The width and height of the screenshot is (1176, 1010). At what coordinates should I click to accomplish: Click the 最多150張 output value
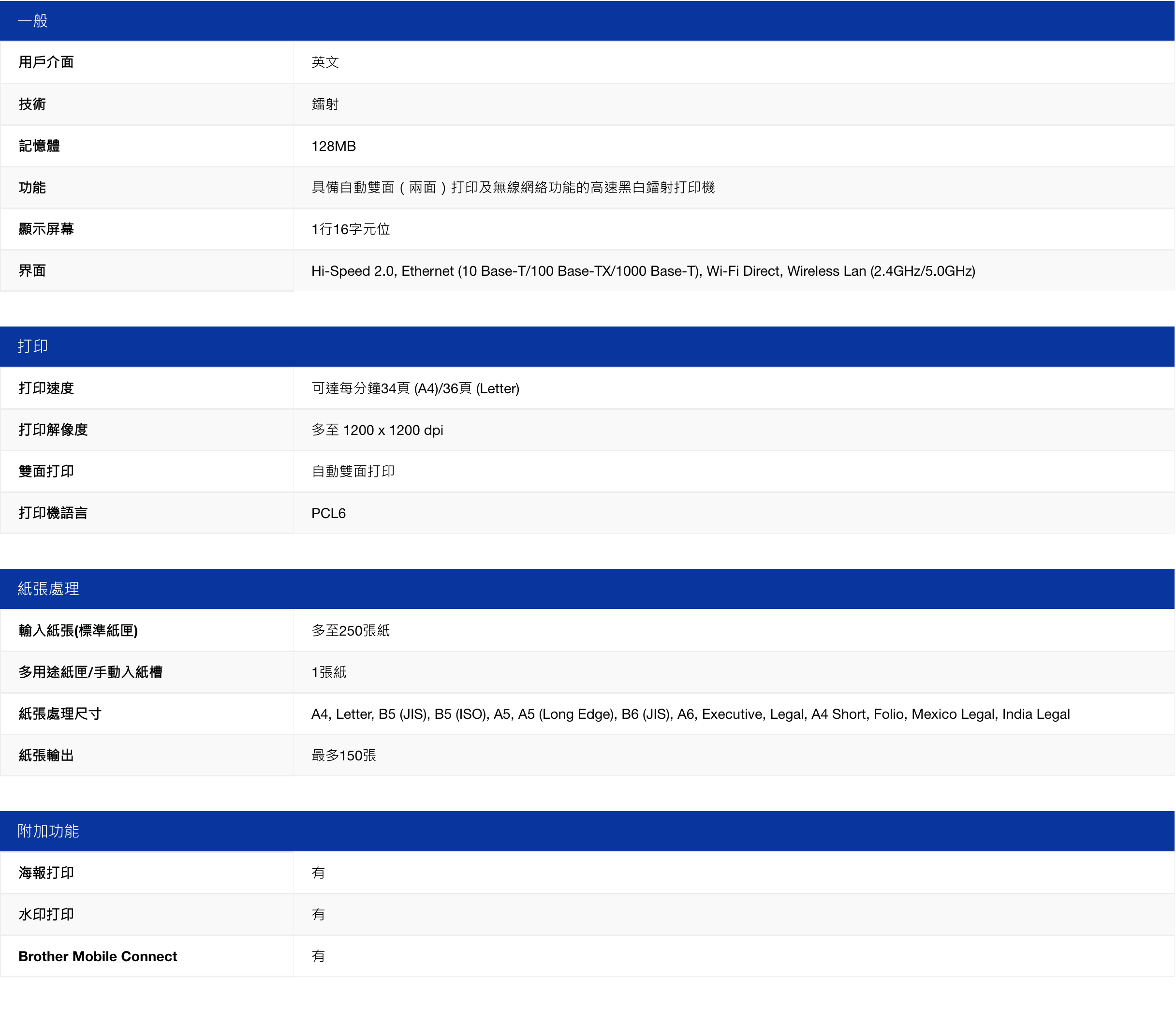click(343, 756)
